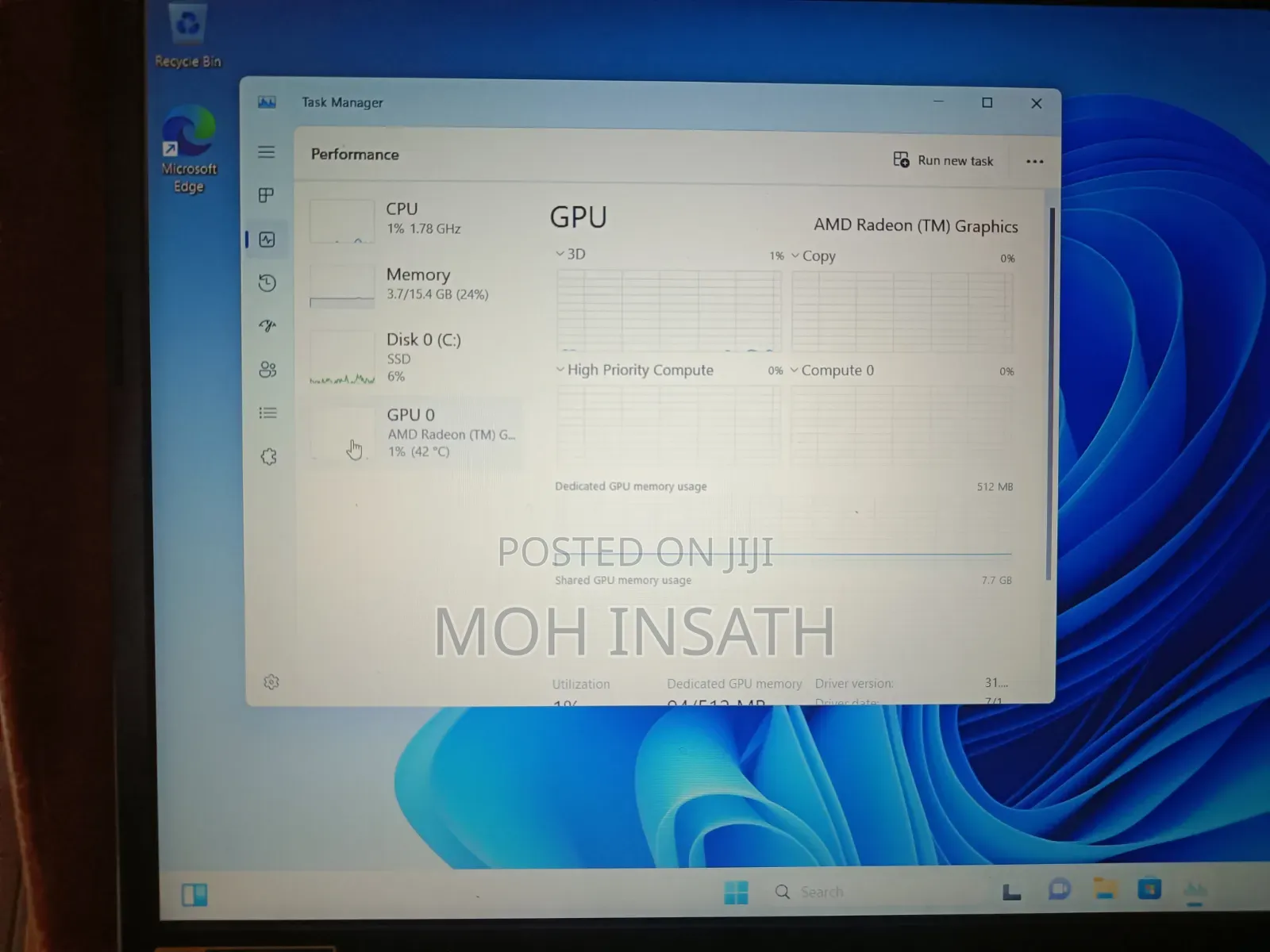Close the Task Manager window

[1036, 103]
